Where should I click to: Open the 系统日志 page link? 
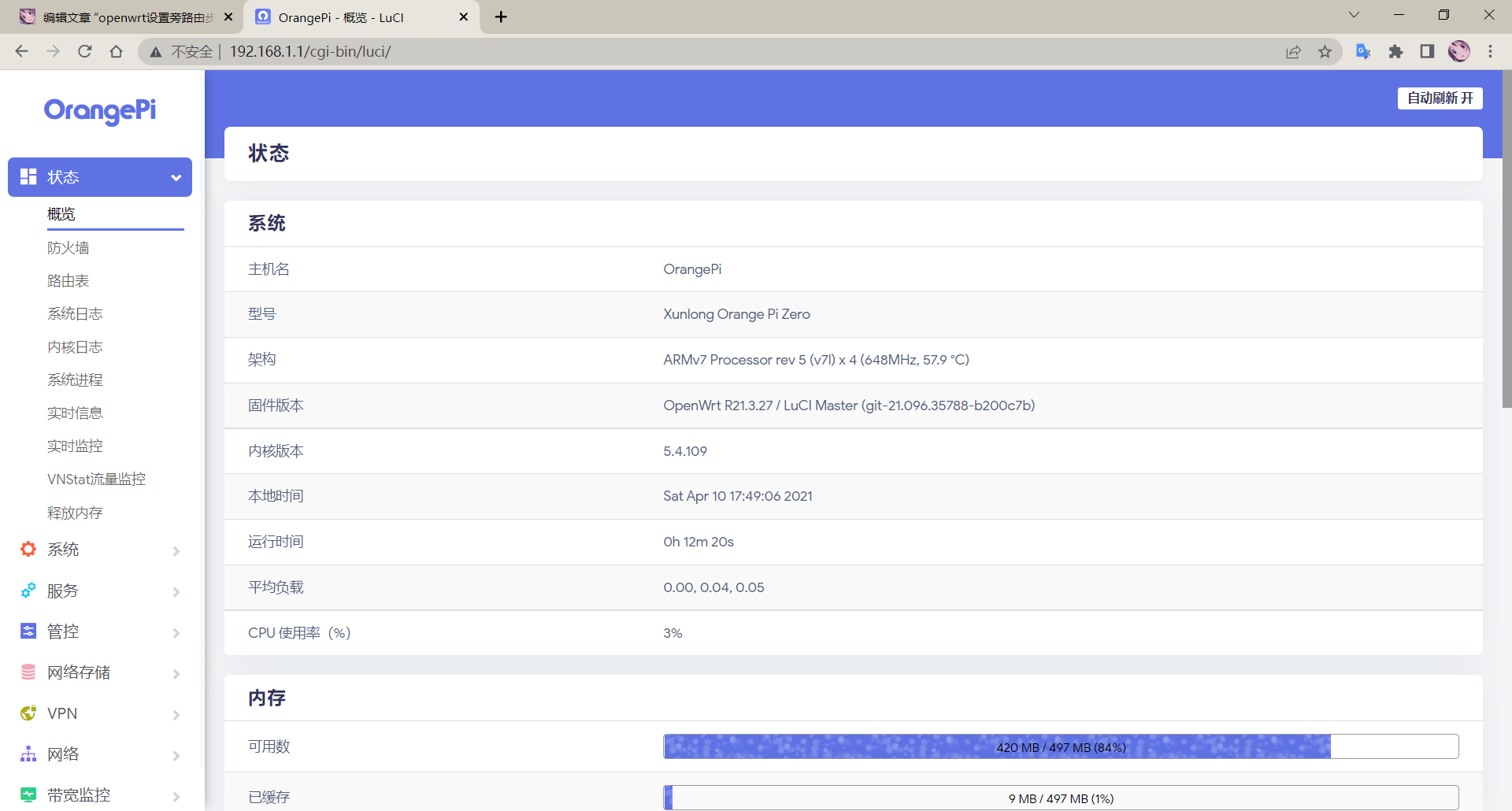coord(75,314)
